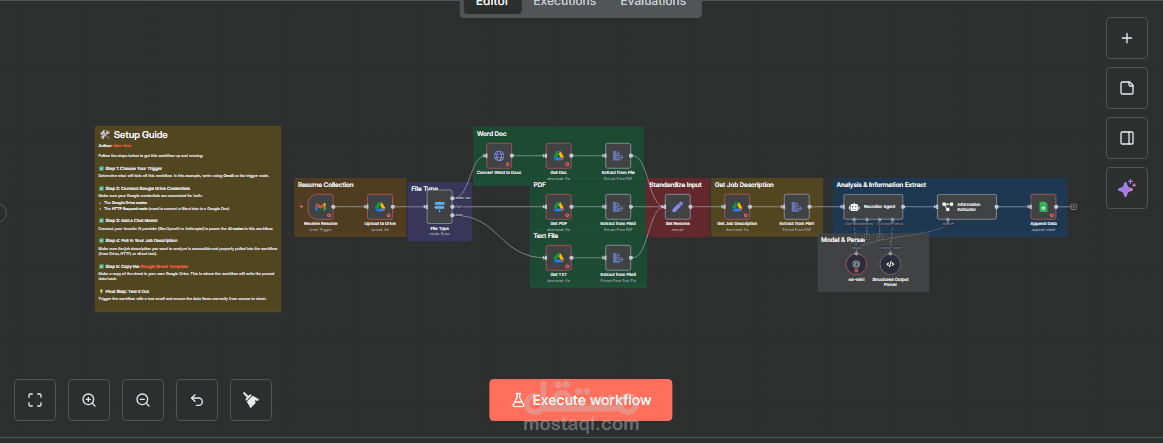Click the bottom output handle of File Type
Image resolution: width=1163 pixels, height=443 pixels.
pos(453,215)
